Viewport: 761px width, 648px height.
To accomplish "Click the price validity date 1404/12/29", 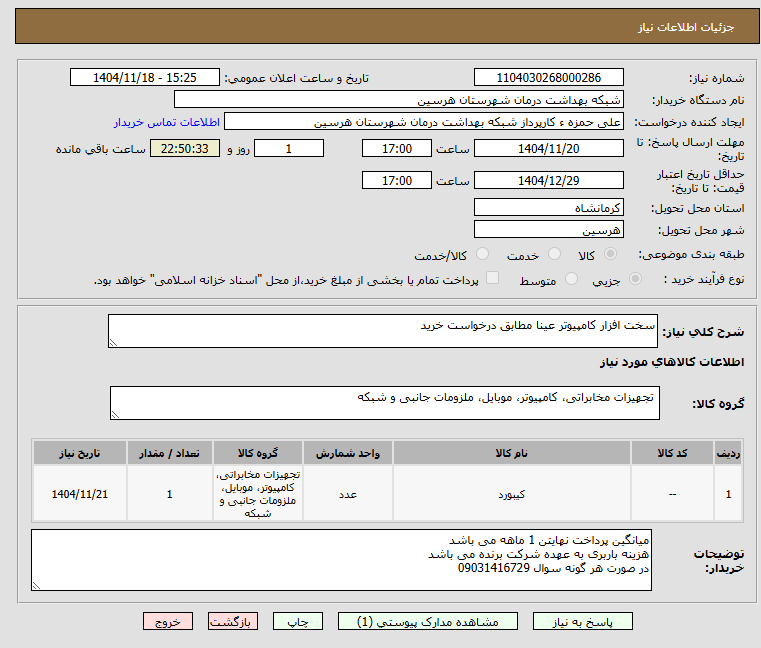I will pos(548,181).
